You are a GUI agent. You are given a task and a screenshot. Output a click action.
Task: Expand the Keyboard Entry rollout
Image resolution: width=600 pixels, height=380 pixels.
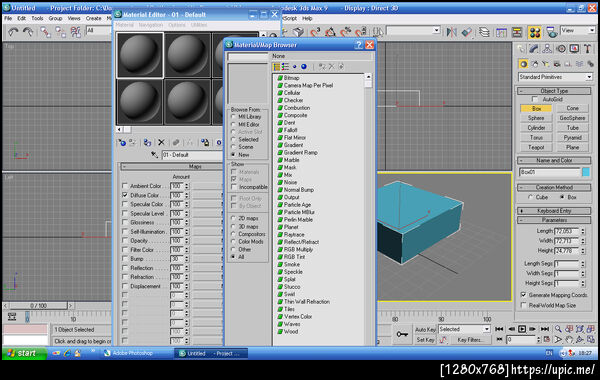[554, 211]
